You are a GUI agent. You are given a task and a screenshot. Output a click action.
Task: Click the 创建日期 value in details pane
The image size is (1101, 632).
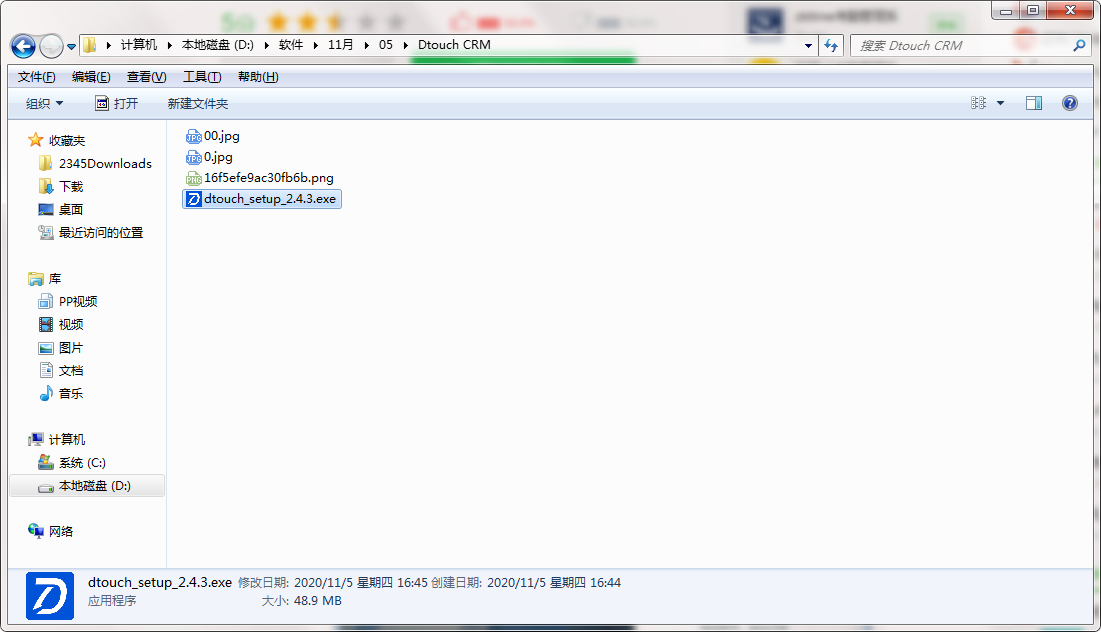pyautogui.click(x=554, y=583)
